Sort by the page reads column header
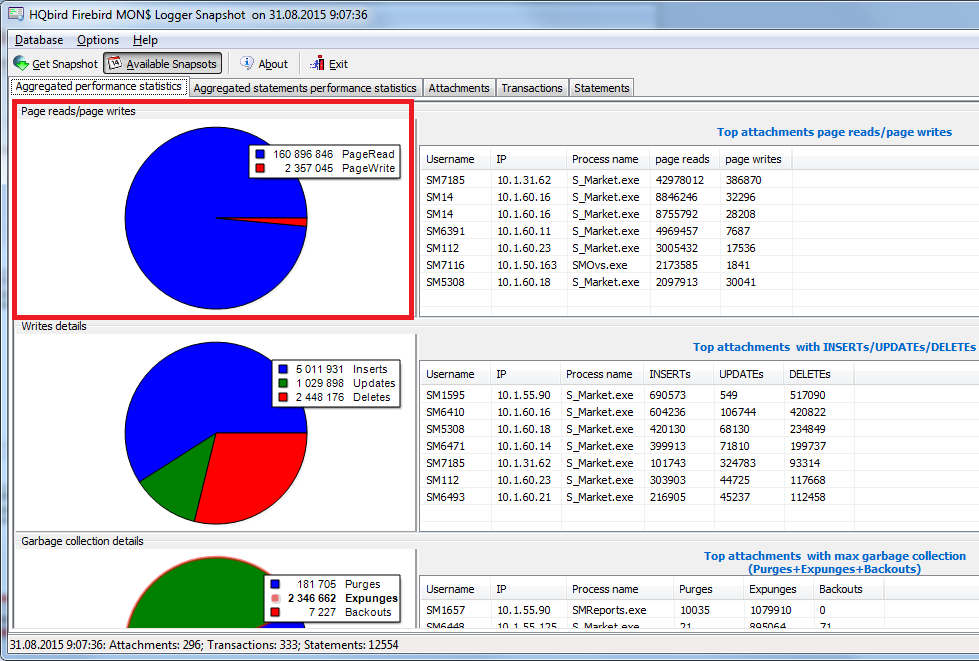This screenshot has width=979, height=661. pos(682,159)
